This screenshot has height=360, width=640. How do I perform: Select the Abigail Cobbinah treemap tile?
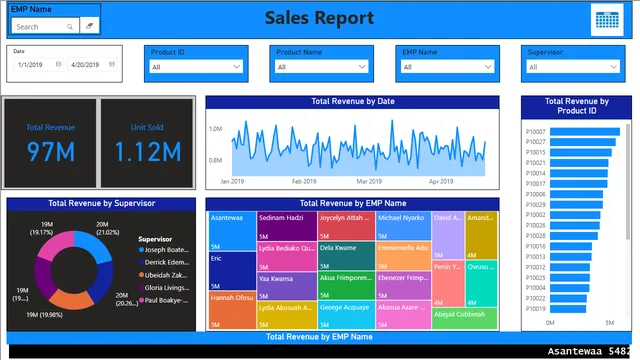464,318
